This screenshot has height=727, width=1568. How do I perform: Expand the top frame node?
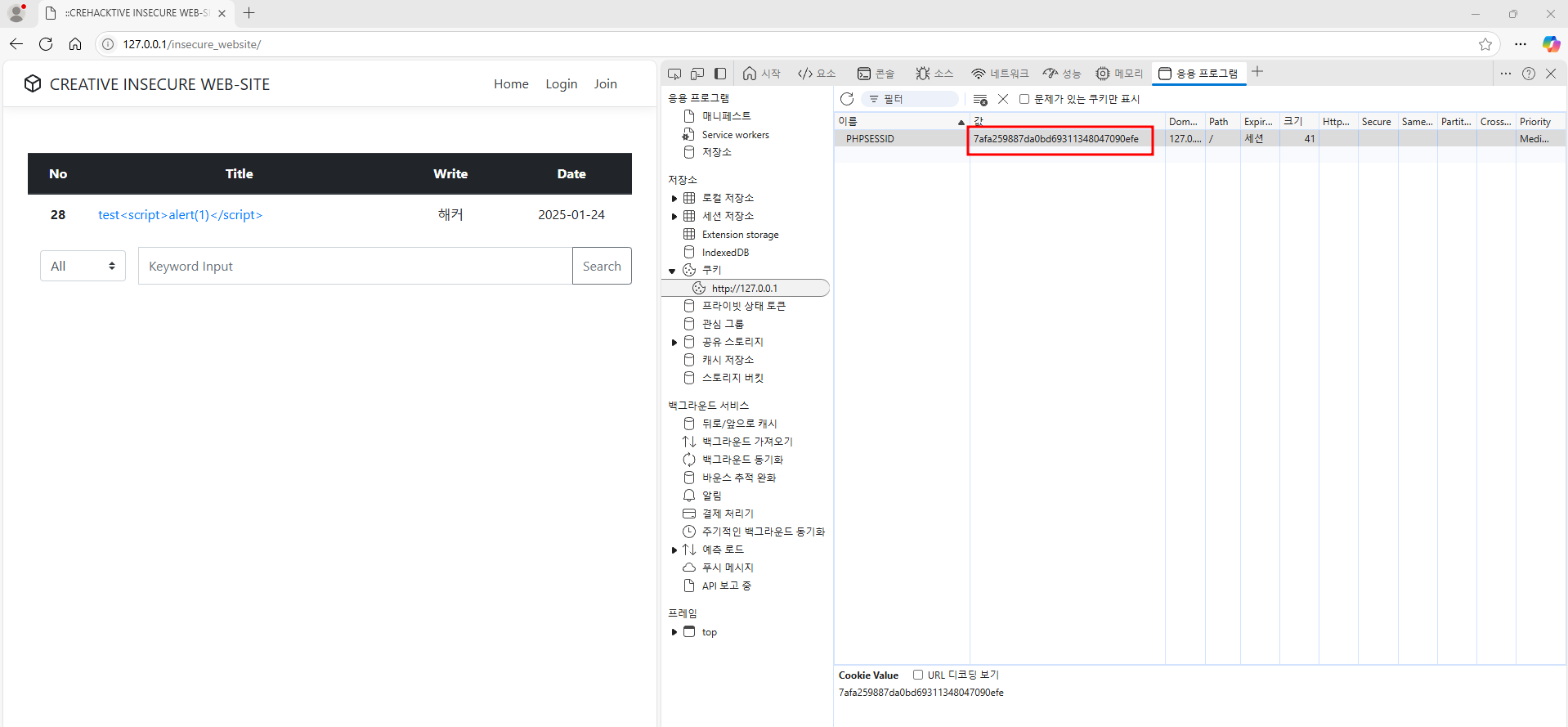(674, 632)
